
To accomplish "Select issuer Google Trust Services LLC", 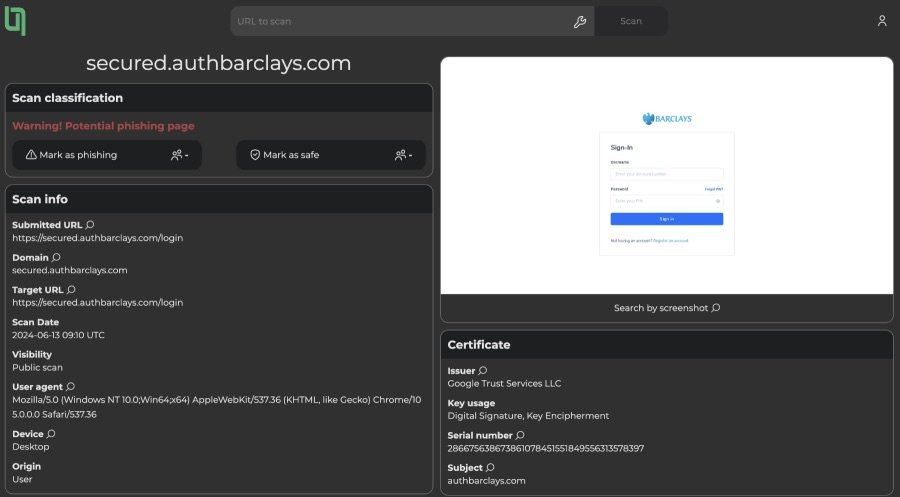I will (x=504, y=383).
